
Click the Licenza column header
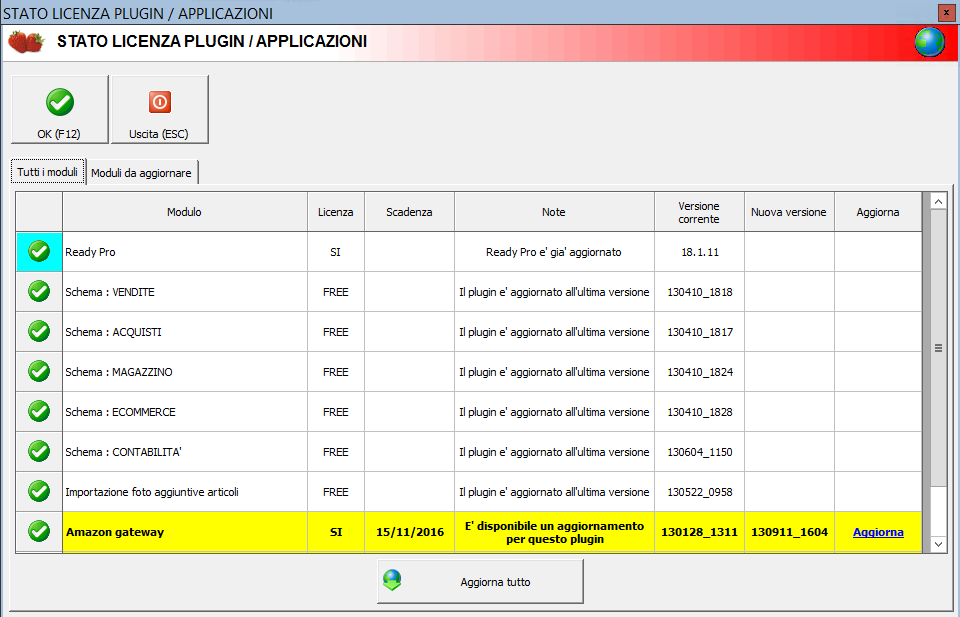click(336, 212)
